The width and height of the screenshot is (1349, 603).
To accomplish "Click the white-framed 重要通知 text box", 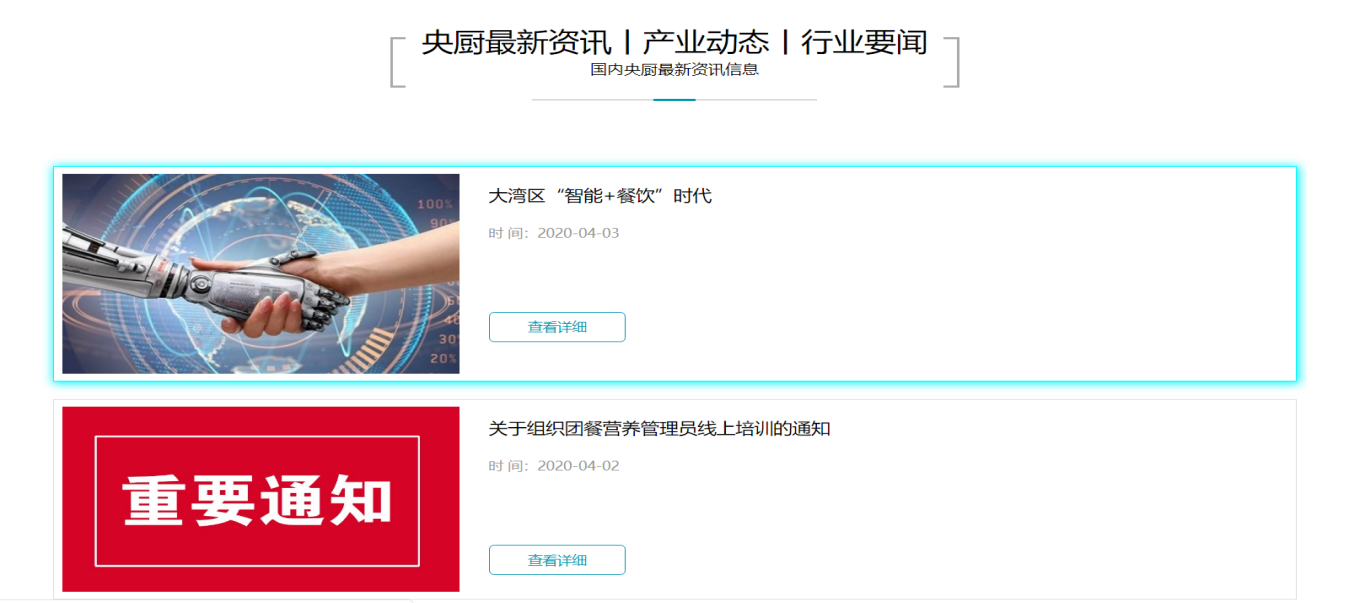I will (x=257, y=501).
